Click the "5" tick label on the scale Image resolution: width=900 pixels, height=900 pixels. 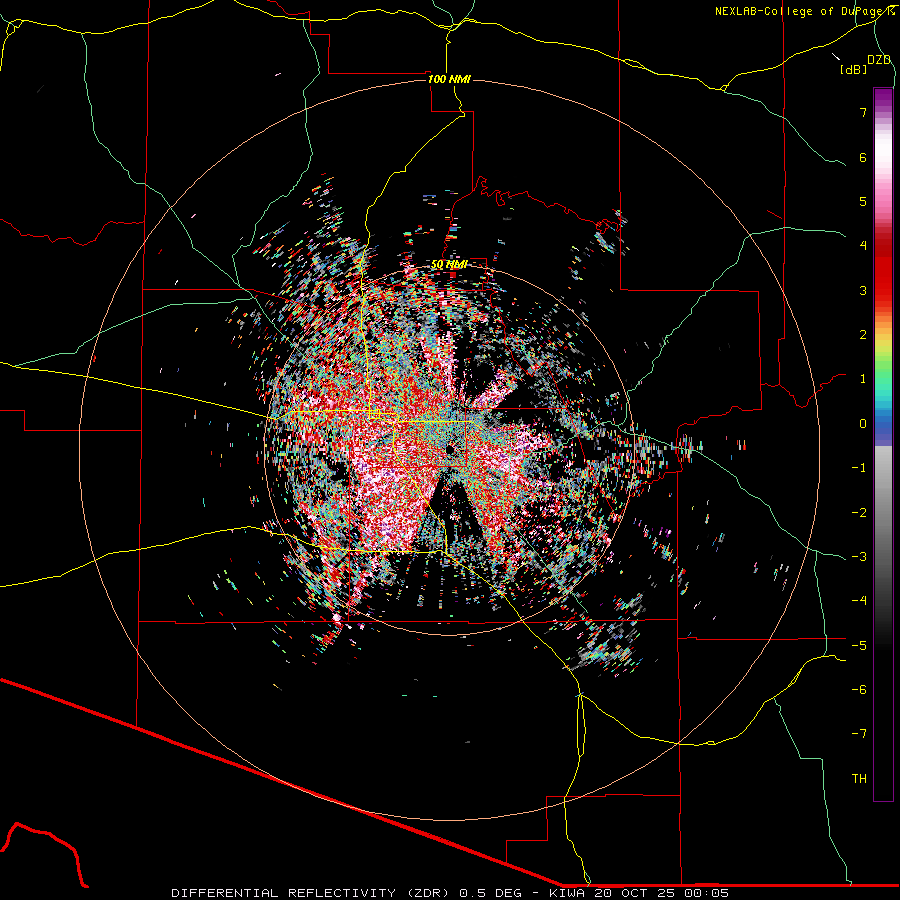tap(863, 201)
